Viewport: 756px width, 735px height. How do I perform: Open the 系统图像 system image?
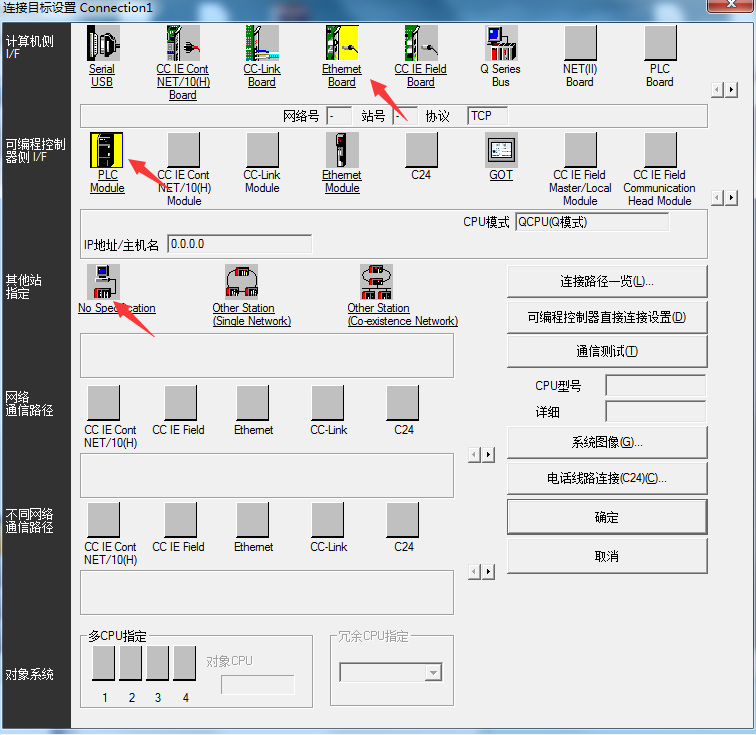coord(607,442)
